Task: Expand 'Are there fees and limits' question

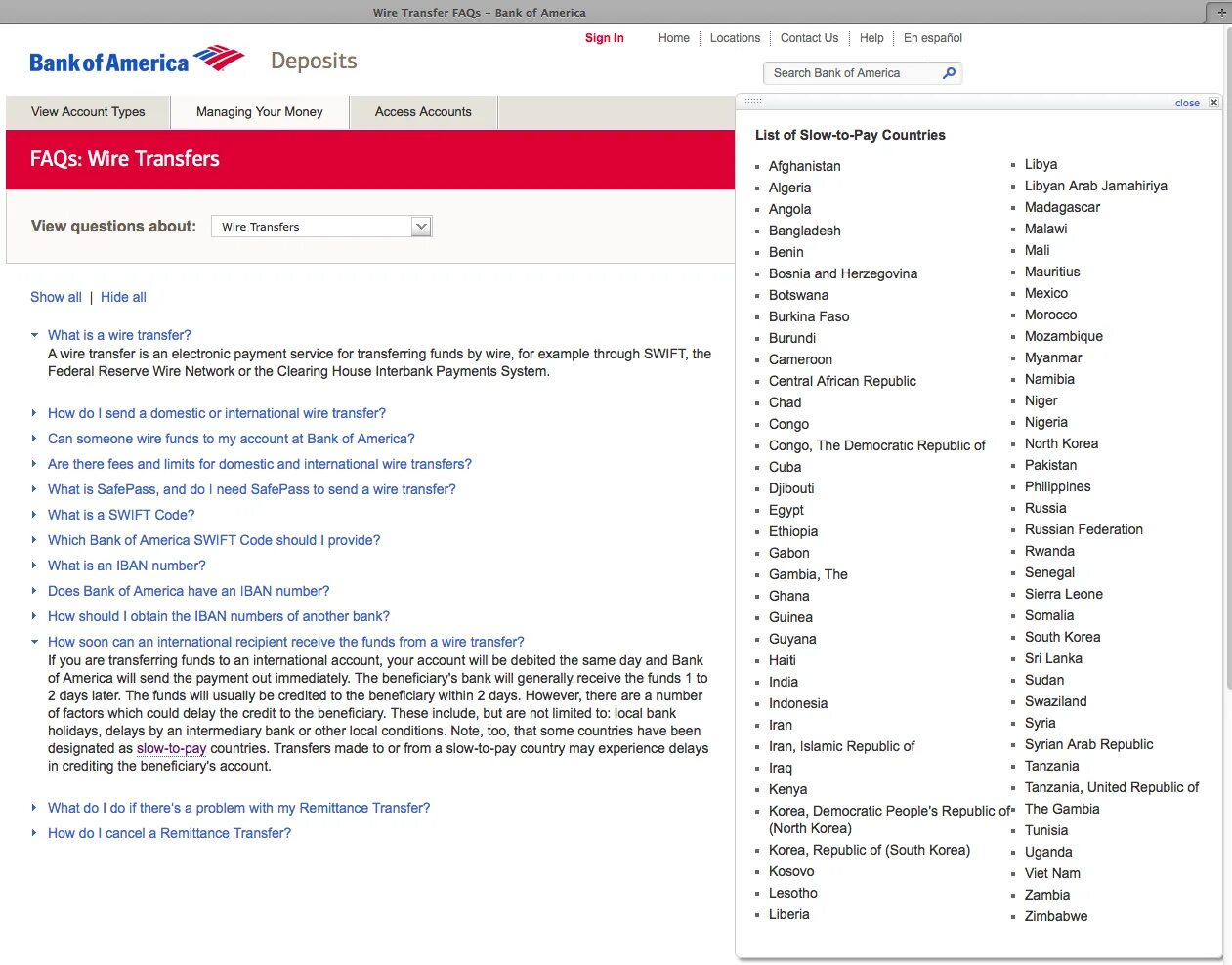Action: (260, 464)
